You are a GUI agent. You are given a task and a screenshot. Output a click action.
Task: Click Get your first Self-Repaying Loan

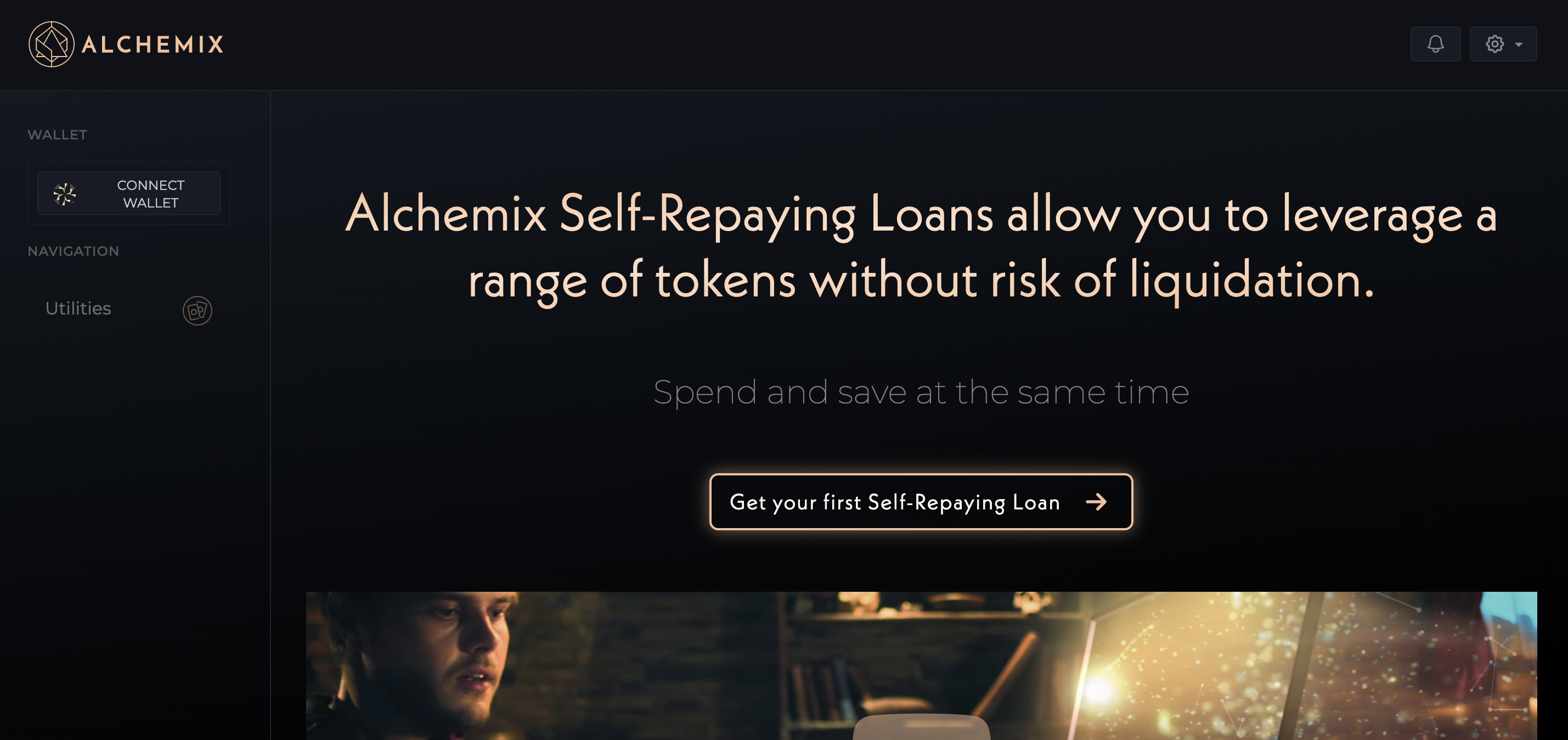tap(921, 502)
